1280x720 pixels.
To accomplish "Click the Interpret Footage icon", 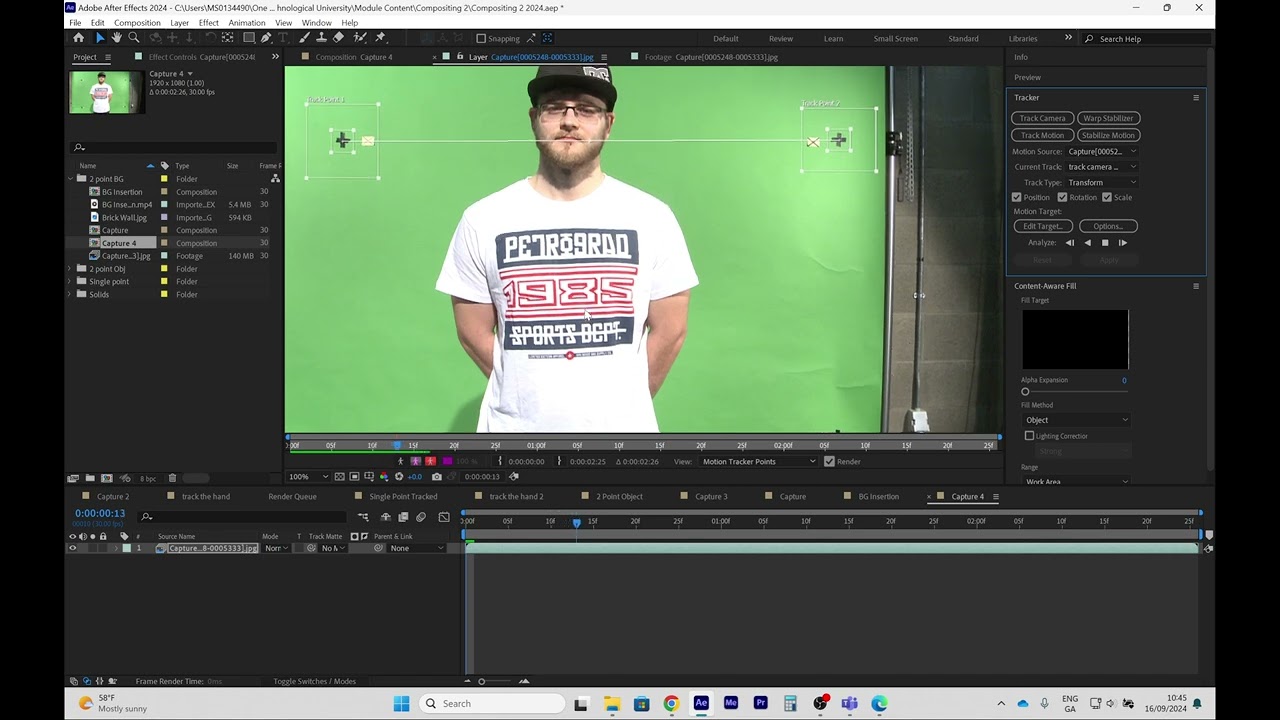I will 73,478.
